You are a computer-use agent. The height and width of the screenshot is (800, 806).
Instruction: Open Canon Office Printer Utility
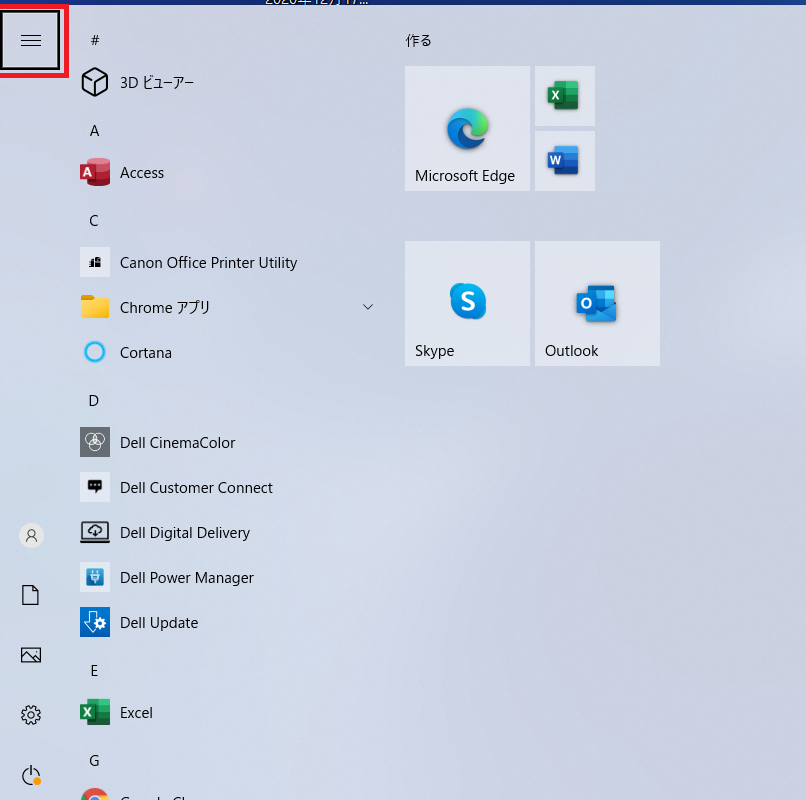[x=207, y=263]
